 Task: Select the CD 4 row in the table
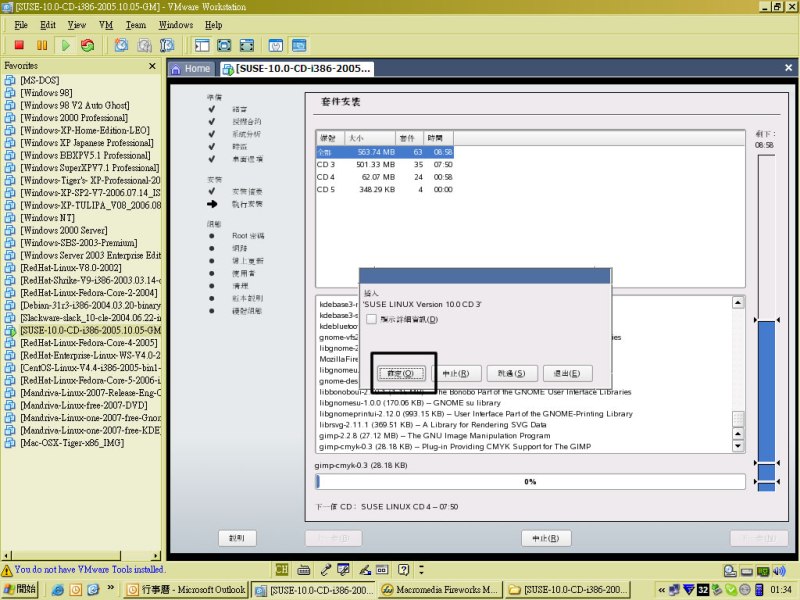[385, 177]
